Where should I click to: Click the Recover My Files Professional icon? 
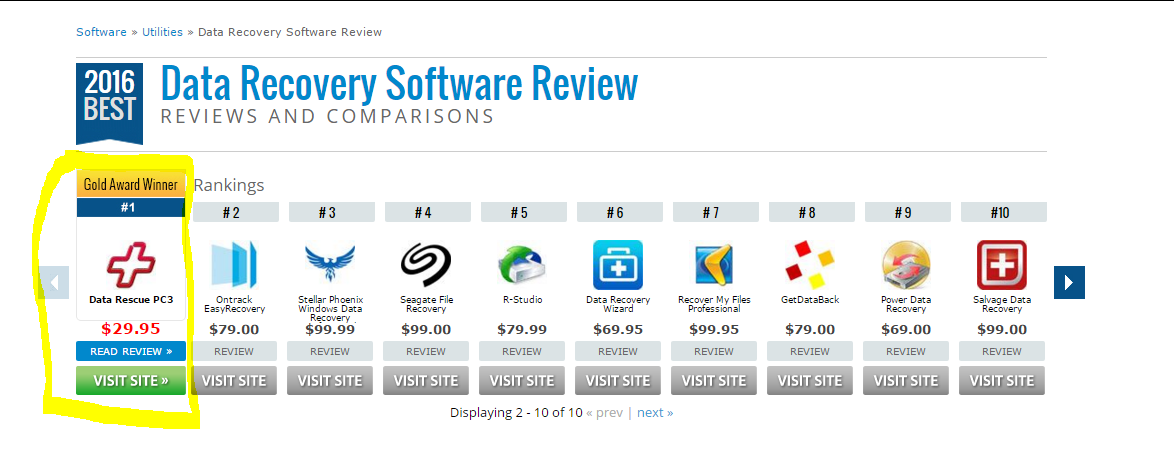(x=714, y=265)
